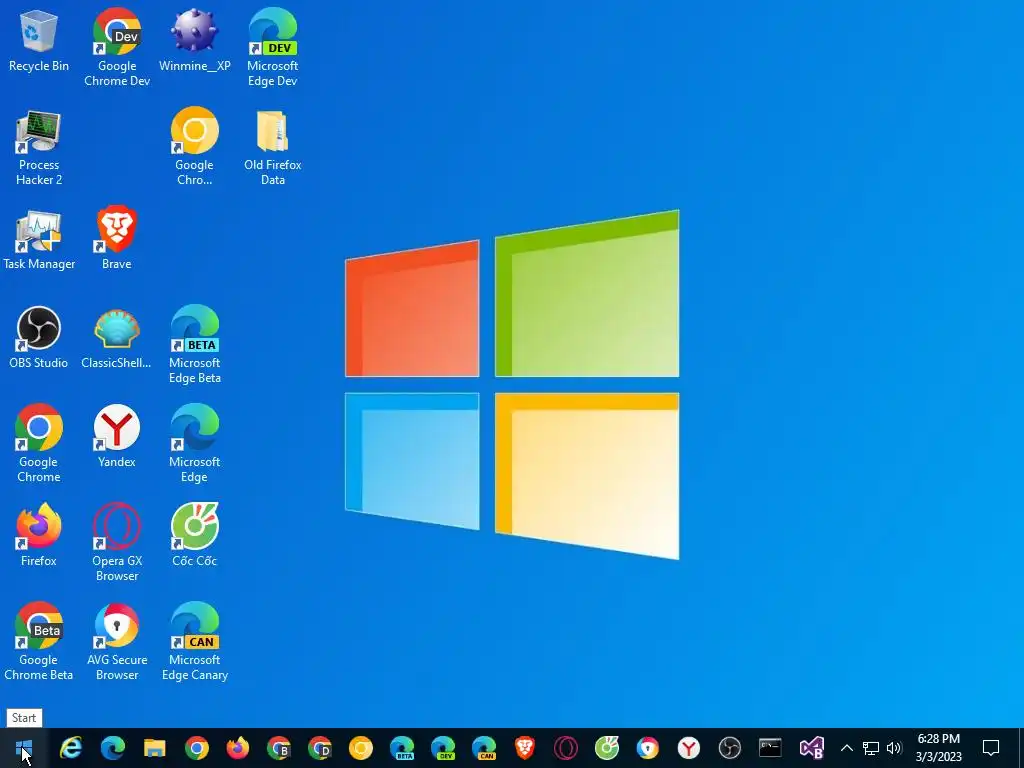Launch OBS Studio from the taskbar
Viewport: 1024px width, 768px height.
coord(729,748)
